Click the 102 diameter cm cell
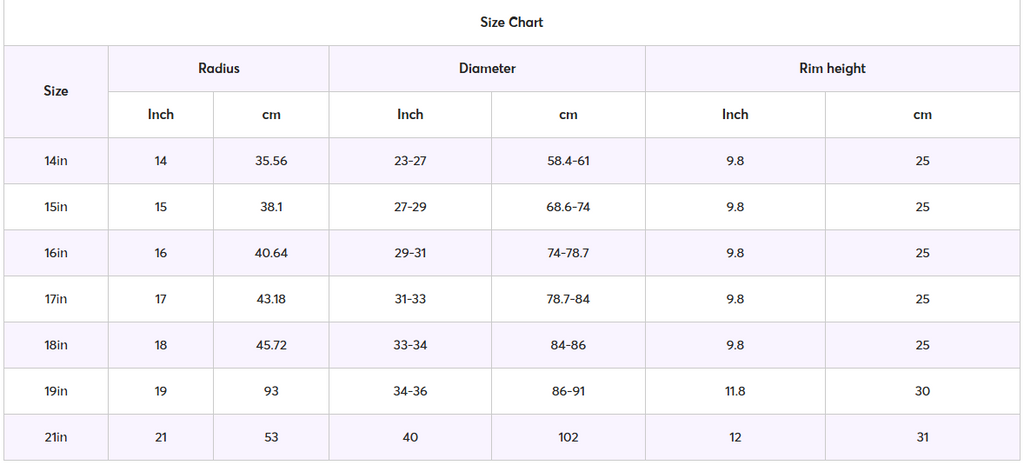Screen dimensions: 1024x465 click(x=568, y=438)
